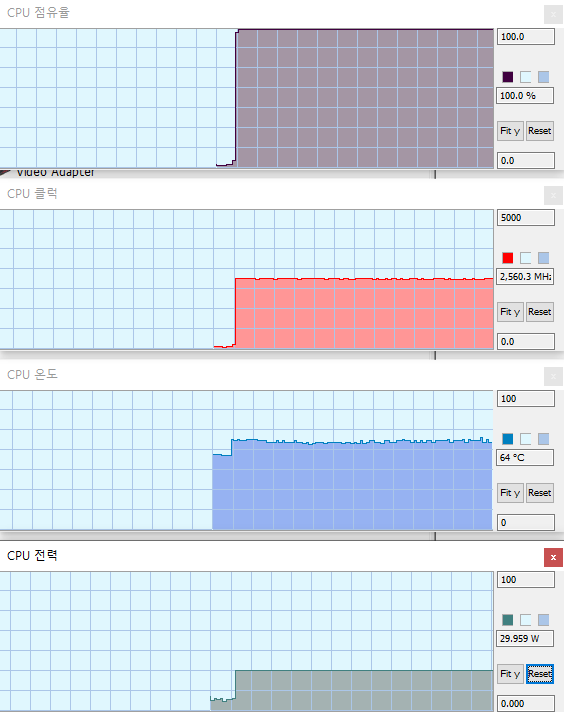Edit max value 100 in CPU 전력
Viewport: 564px width, 712px height.
pyautogui.click(x=525, y=579)
